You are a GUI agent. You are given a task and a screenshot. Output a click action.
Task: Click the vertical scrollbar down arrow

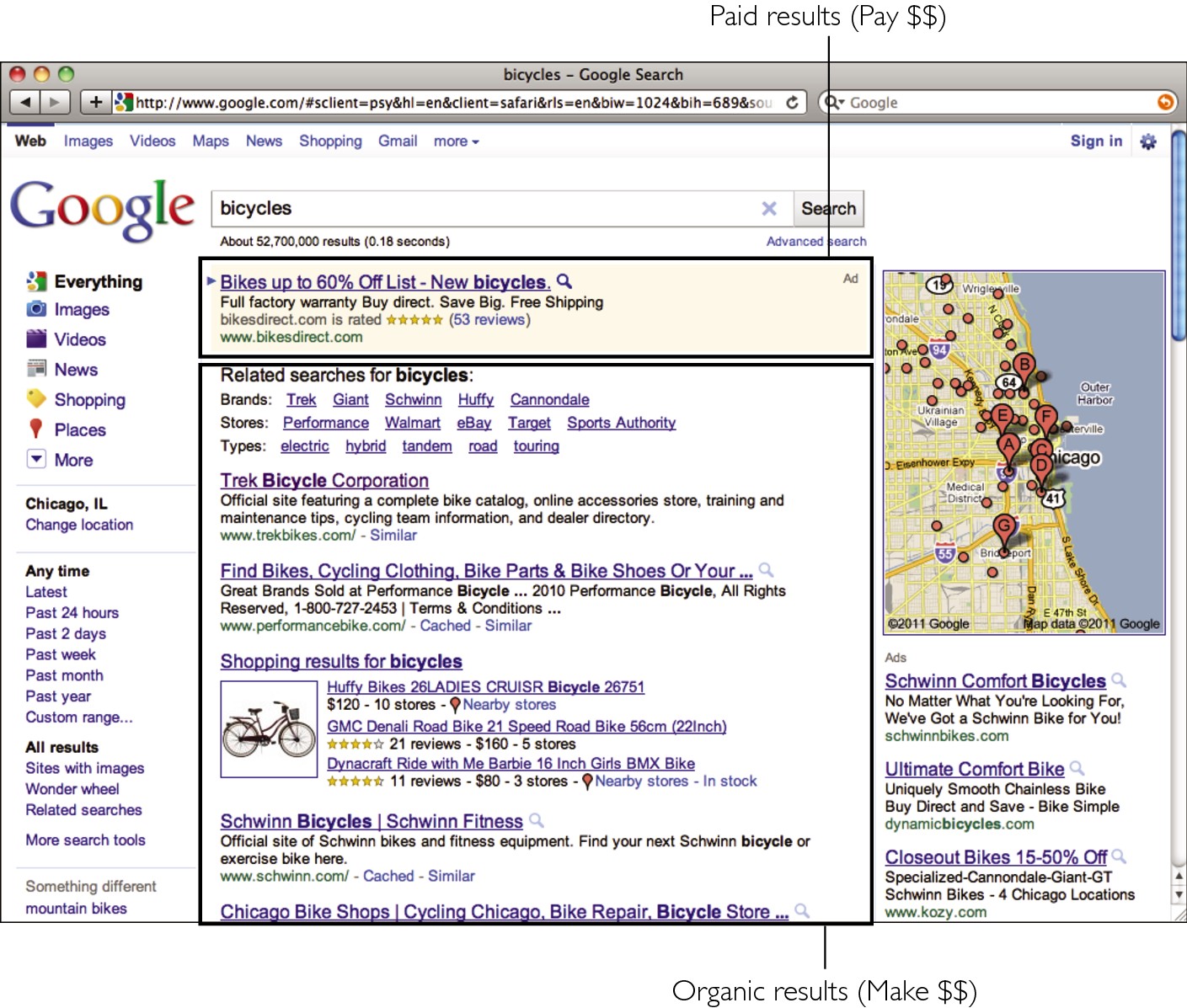(1179, 895)
